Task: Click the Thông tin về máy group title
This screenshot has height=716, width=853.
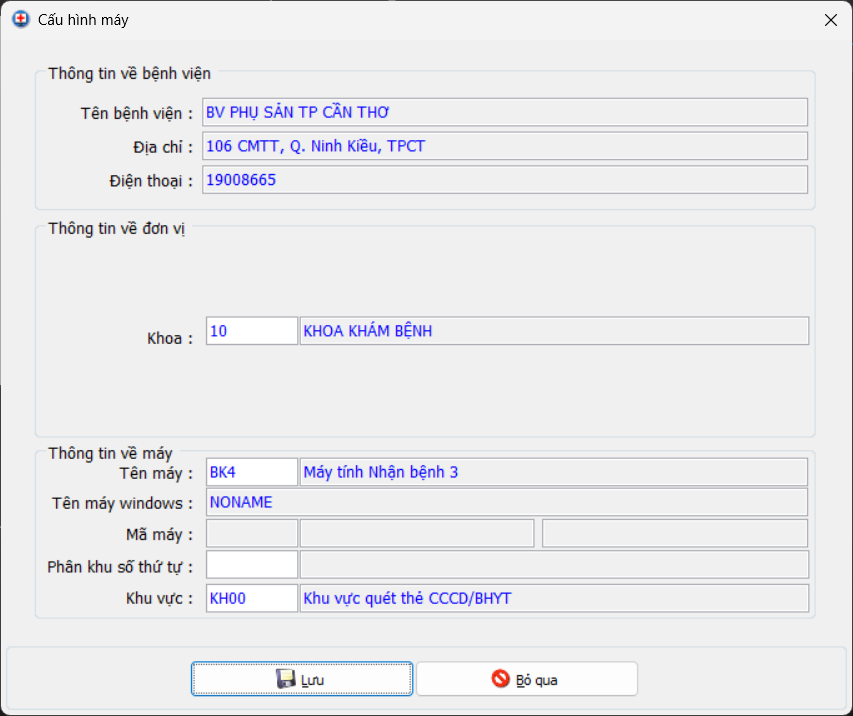Action: [110, 453]
